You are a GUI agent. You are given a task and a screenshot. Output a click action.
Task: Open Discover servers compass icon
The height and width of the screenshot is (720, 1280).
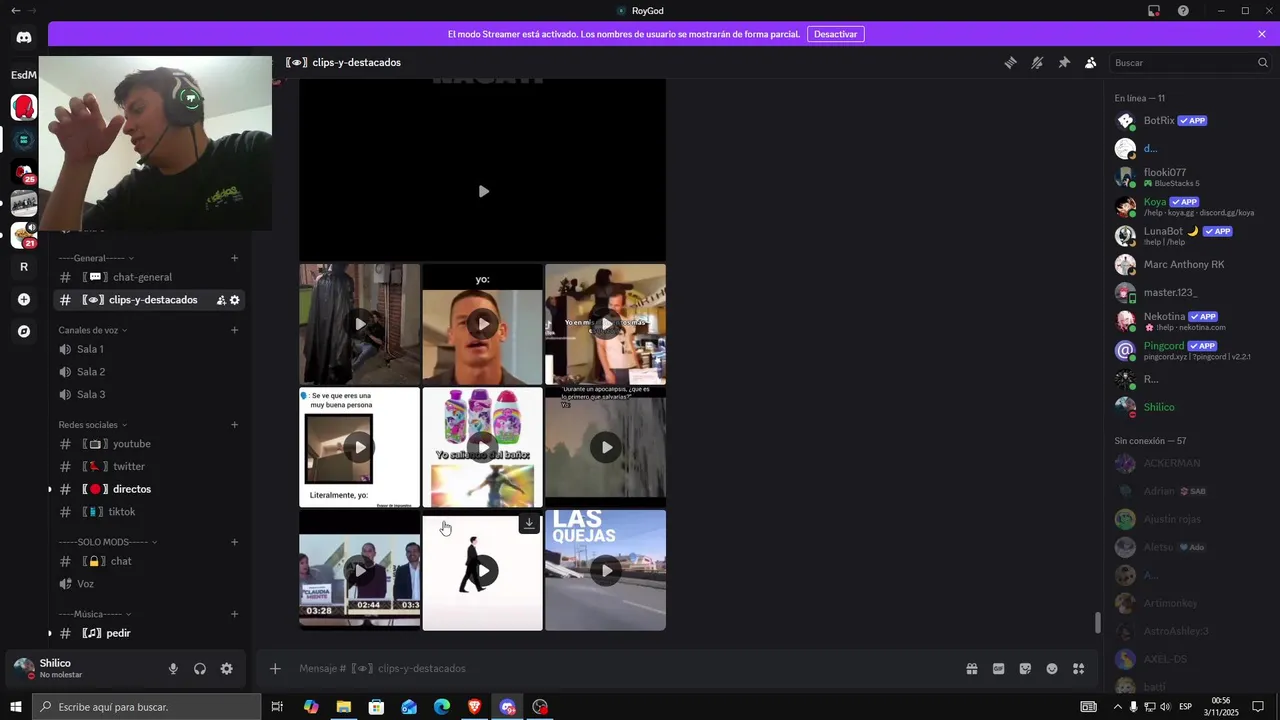pyautogui.click(x=24, y=331)
